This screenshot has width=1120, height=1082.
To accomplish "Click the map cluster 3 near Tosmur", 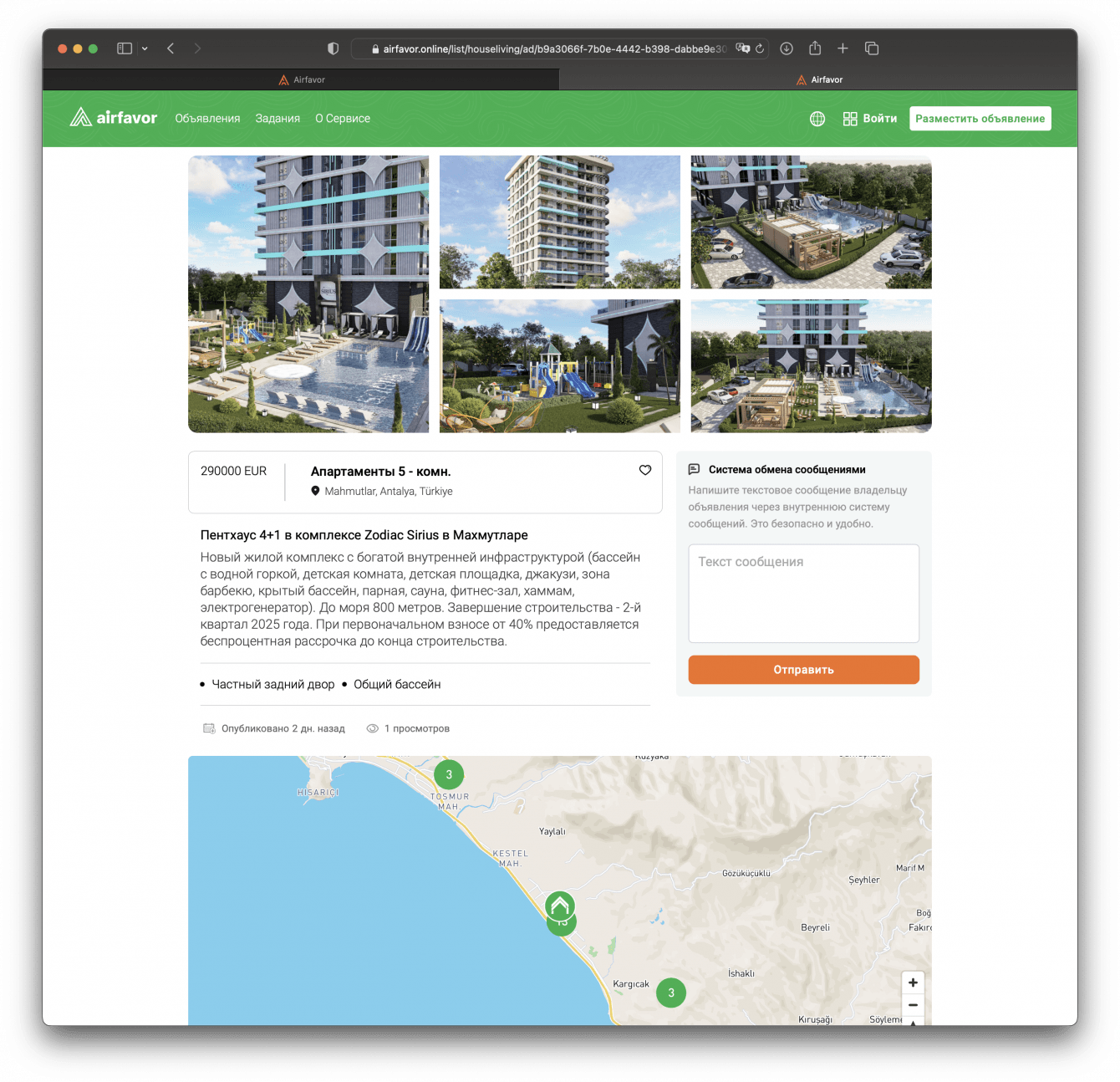I will pos(449,774).
